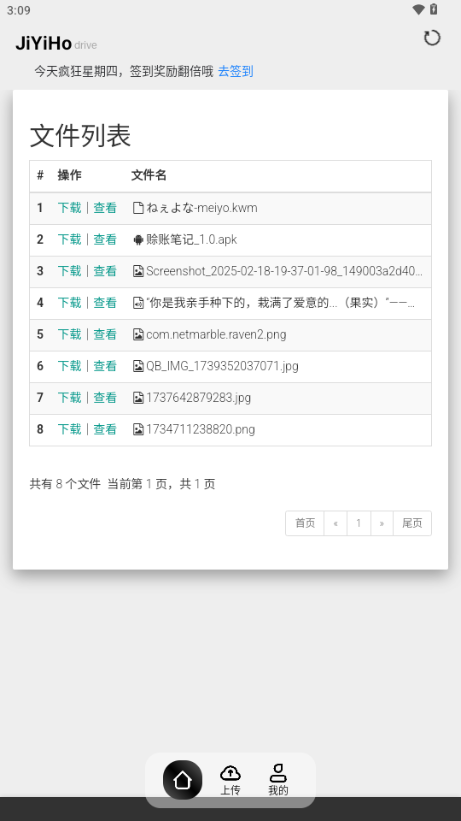The image size is (461, 821).
Task: Click the 去签到 sign-in link
Action: [x=236, y=71]
